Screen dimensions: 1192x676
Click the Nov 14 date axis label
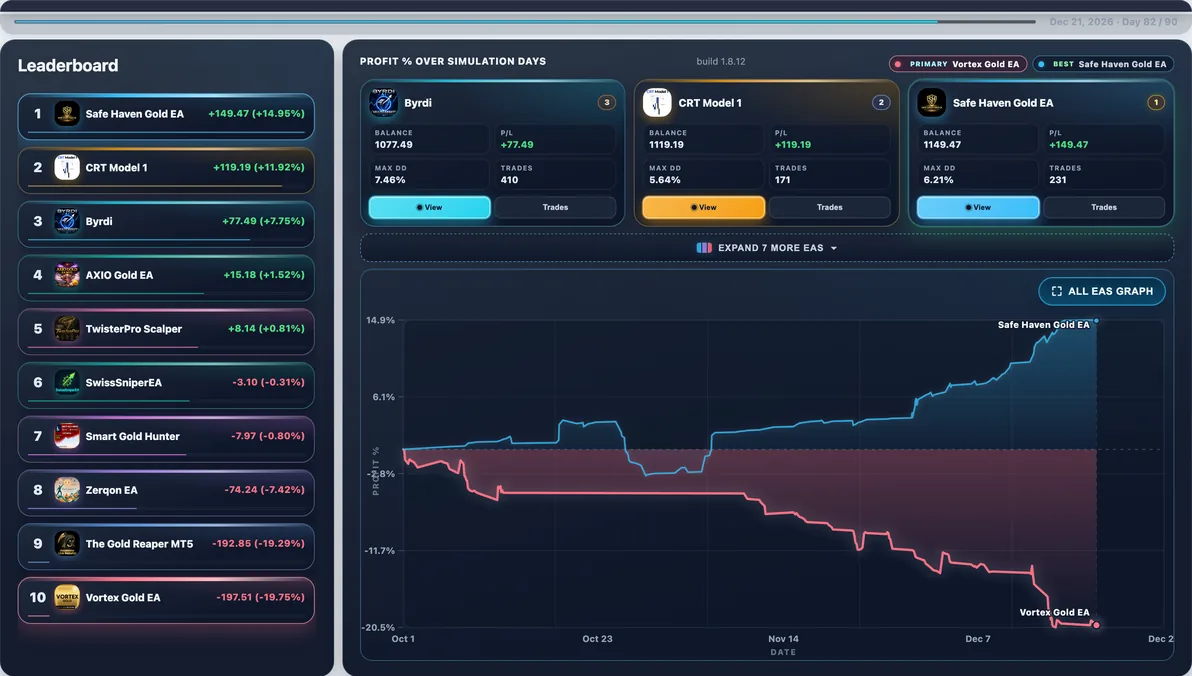(783, 639)
